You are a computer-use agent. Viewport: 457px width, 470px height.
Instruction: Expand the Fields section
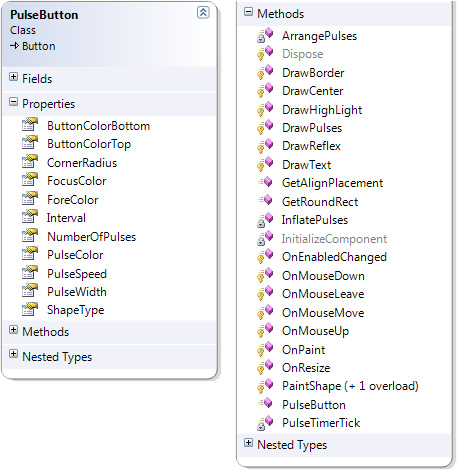[13, 77]
